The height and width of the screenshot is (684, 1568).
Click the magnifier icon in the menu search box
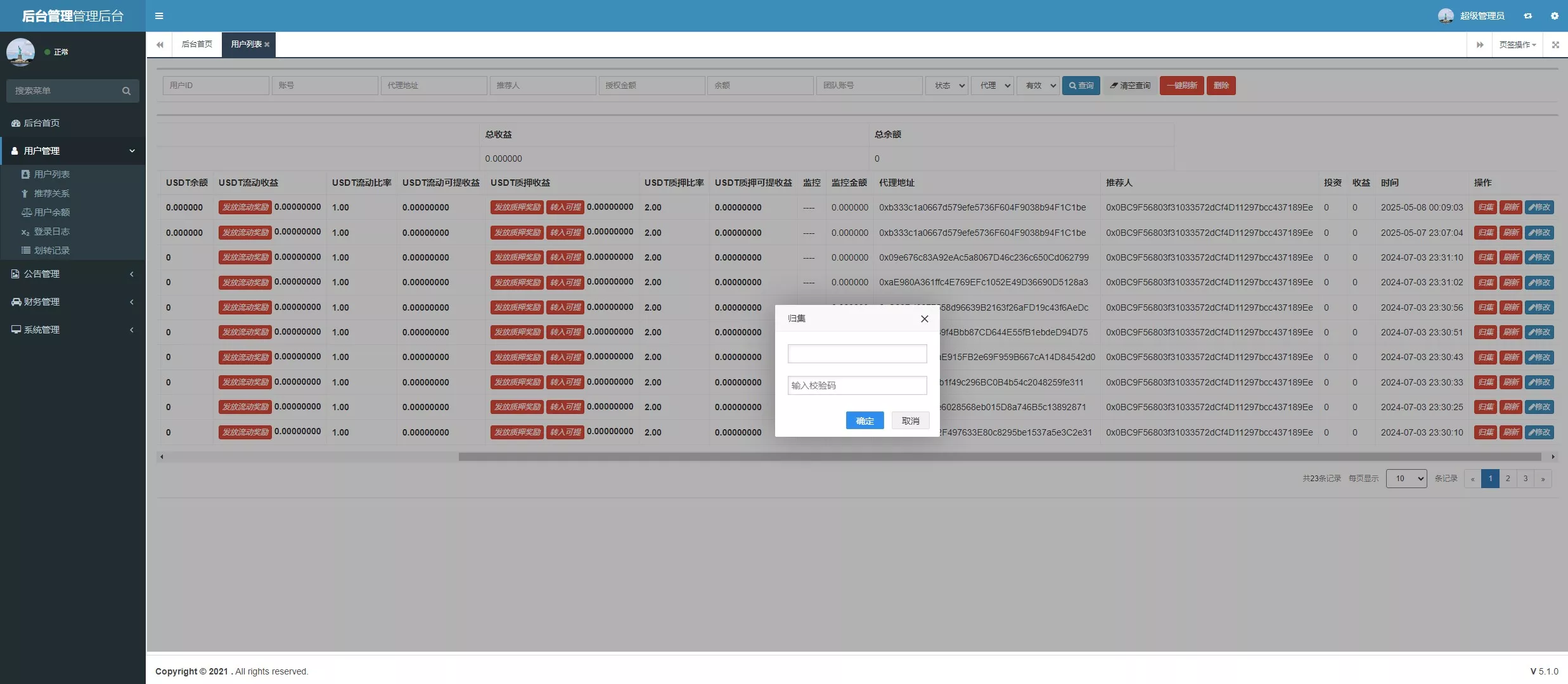[x=126, y=91]
